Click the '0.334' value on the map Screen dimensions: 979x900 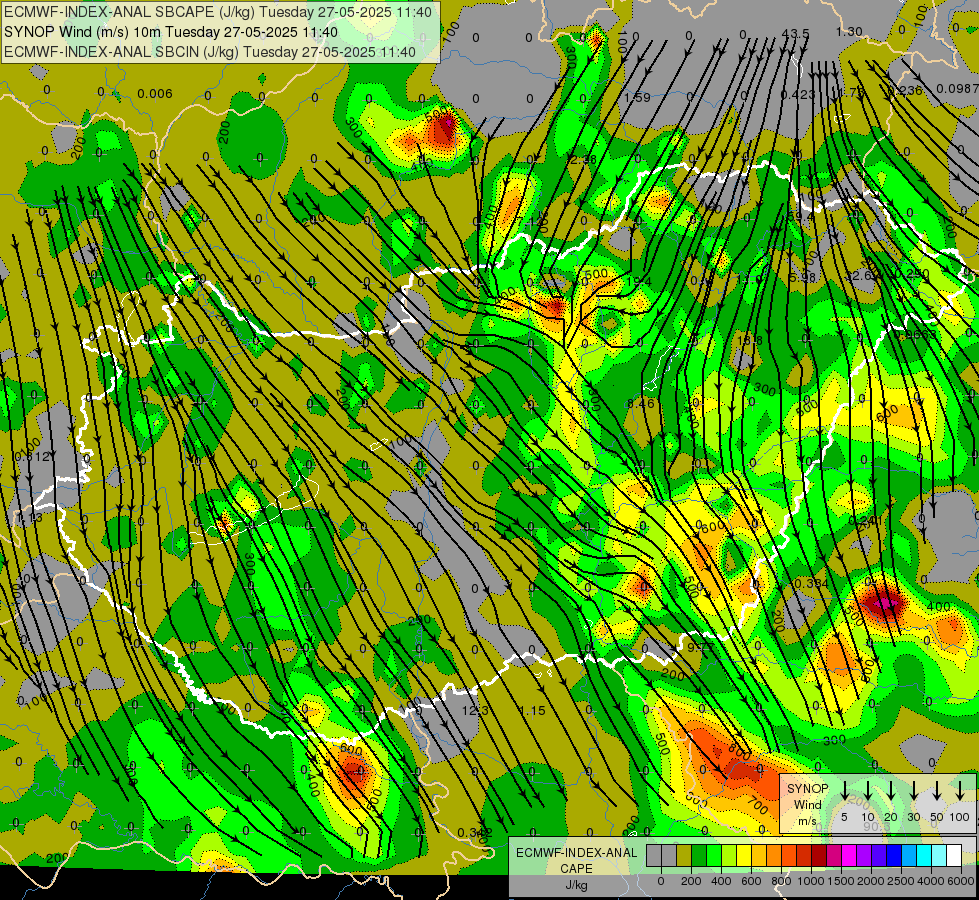(812, 583)
